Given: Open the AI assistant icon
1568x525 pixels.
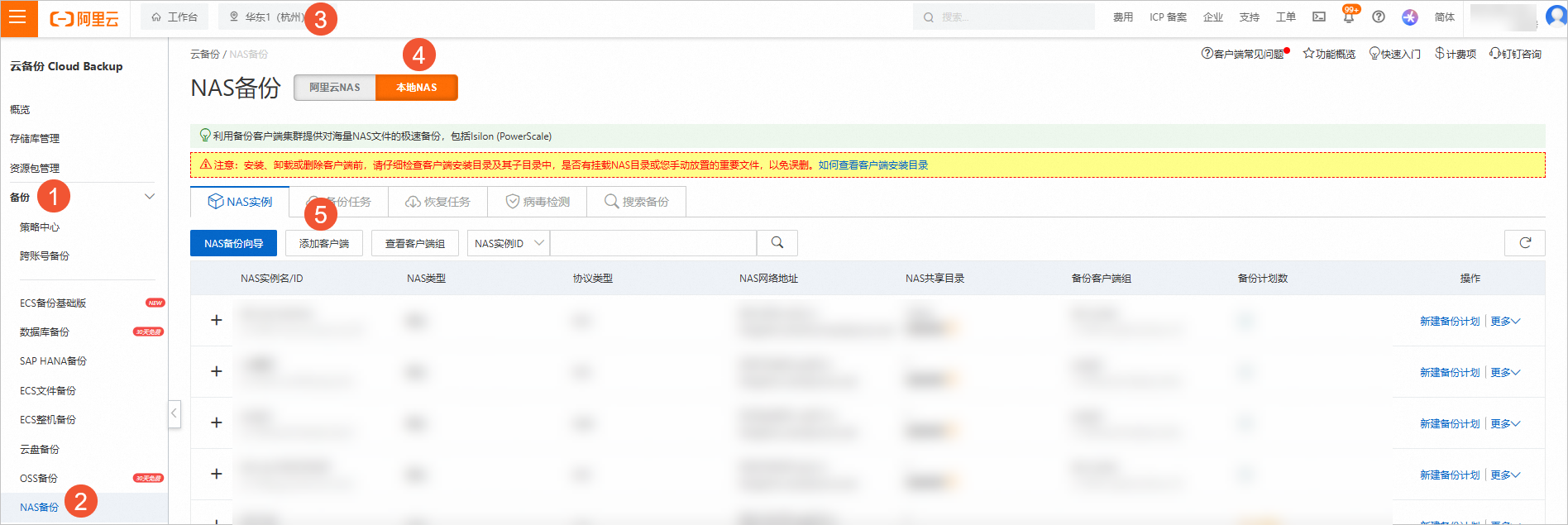Looking at the screenshot, I should pos(1410,17).
